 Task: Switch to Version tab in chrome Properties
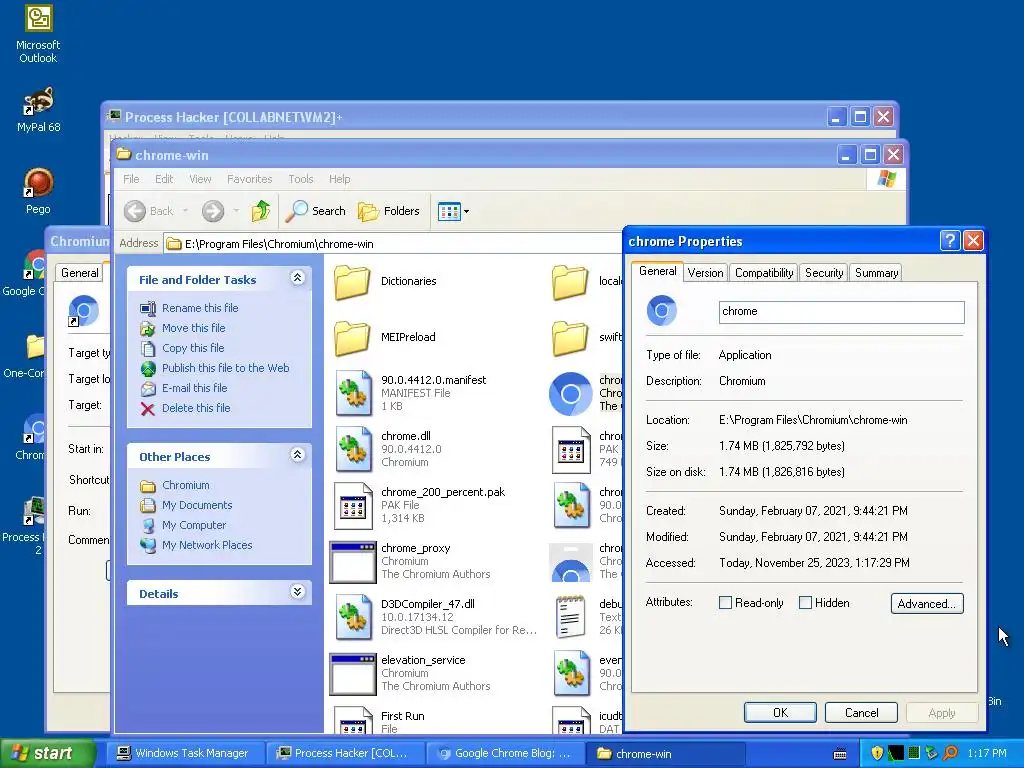point(705,273)
